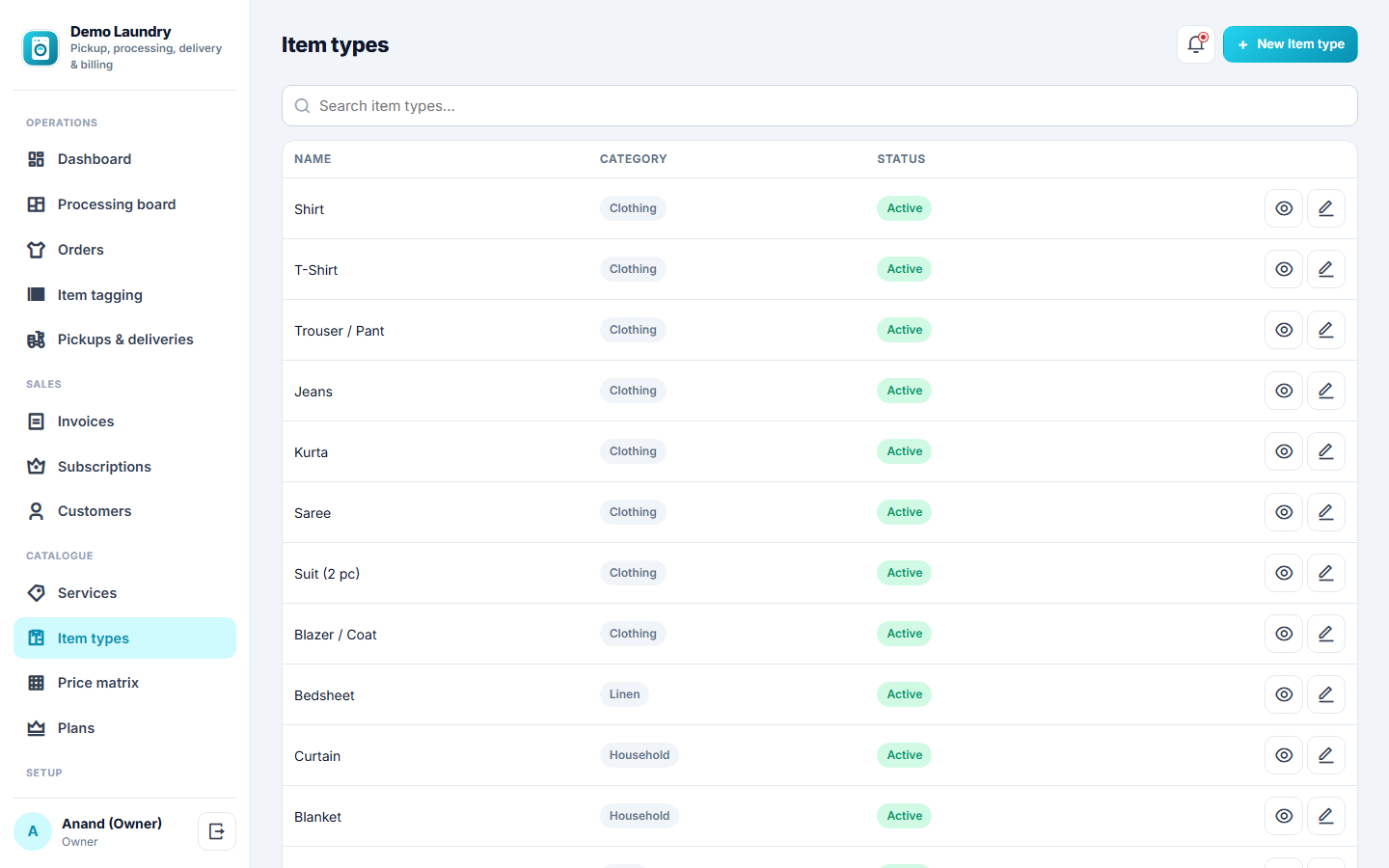Edit the Suit (2 pc) item type

pyautogui.click(x=1326, y=573)
